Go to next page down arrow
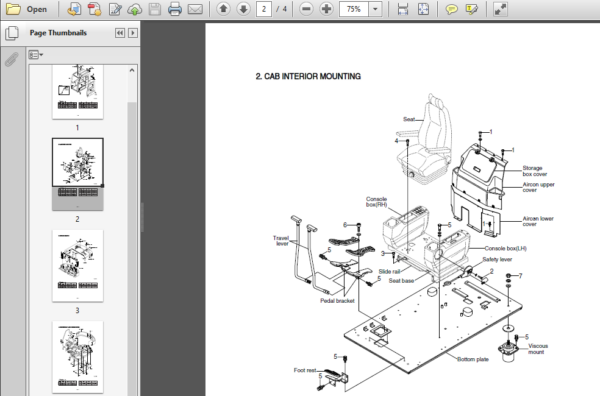 [x=243, y=8]
